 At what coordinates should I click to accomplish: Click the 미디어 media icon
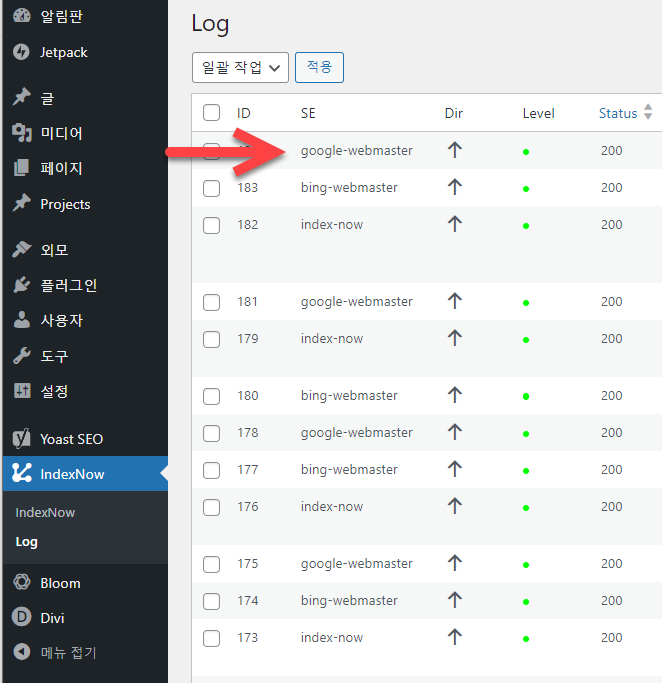(21, 133)
